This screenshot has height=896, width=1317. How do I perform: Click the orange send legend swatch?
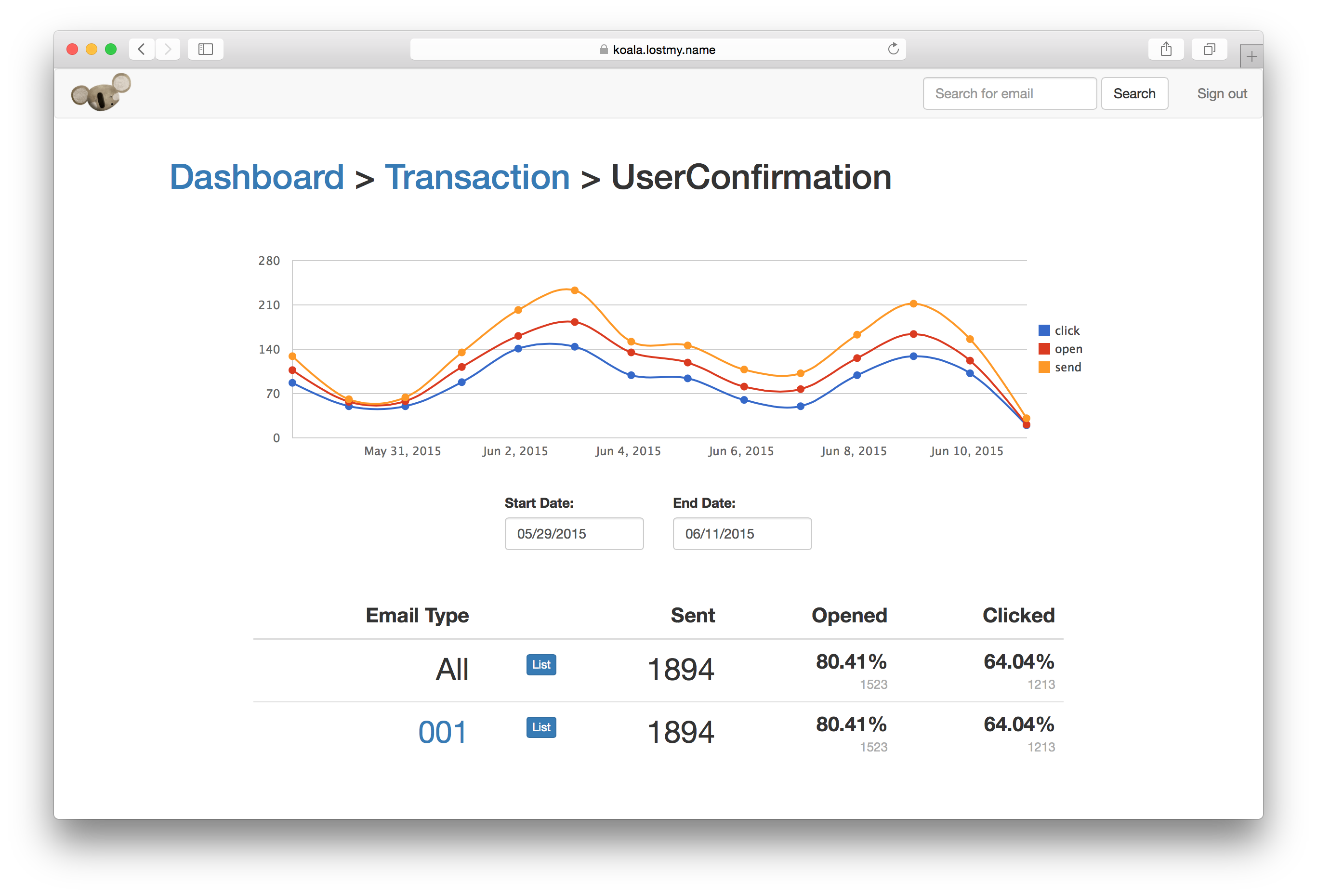1044,367
